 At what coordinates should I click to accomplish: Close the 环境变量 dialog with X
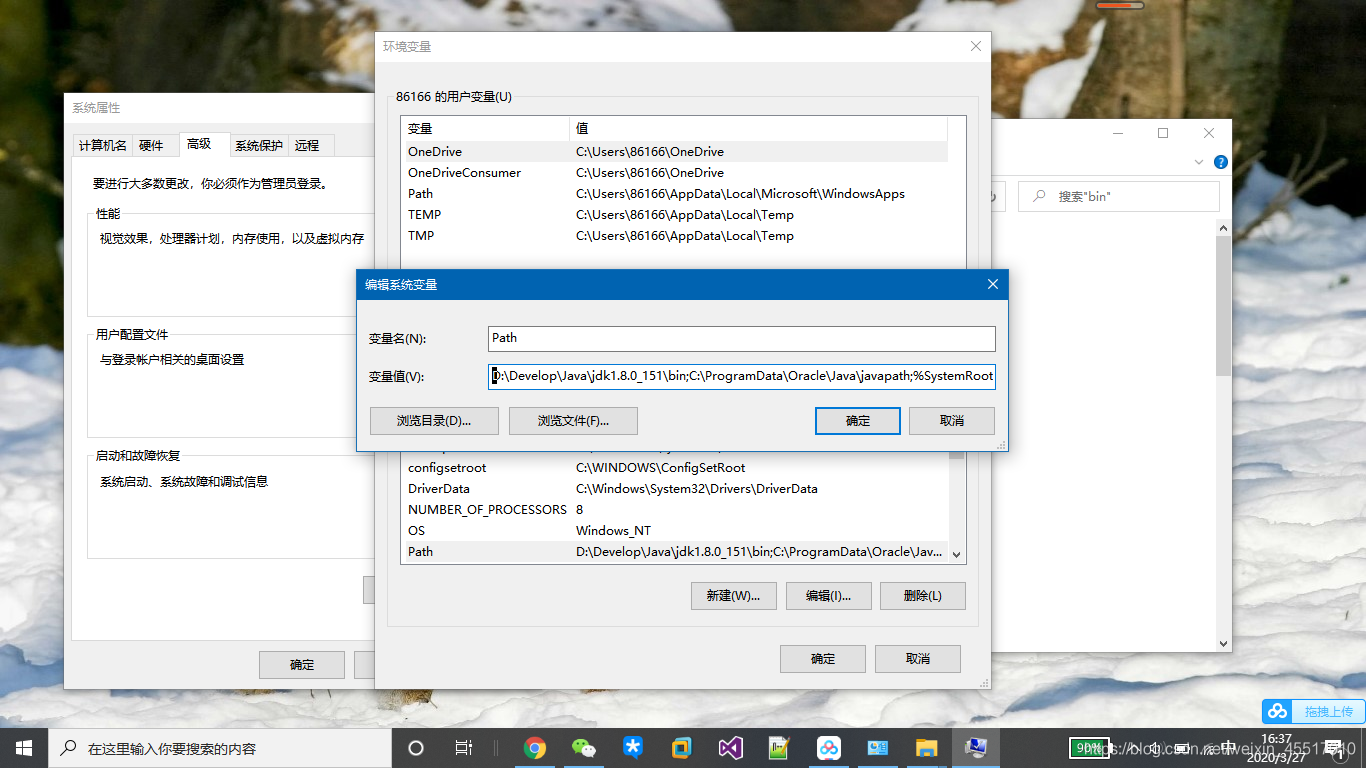[976, 46]
